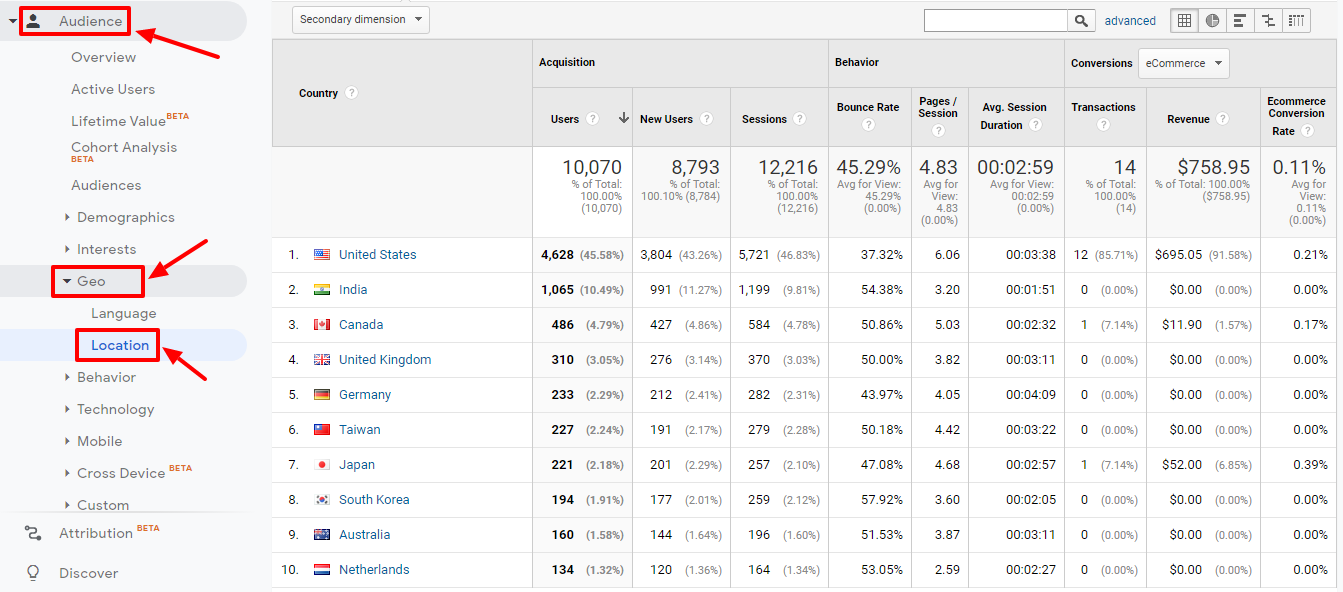
Task: Click the table search input field
Action: pyautogui.click(x=996, y=20)
